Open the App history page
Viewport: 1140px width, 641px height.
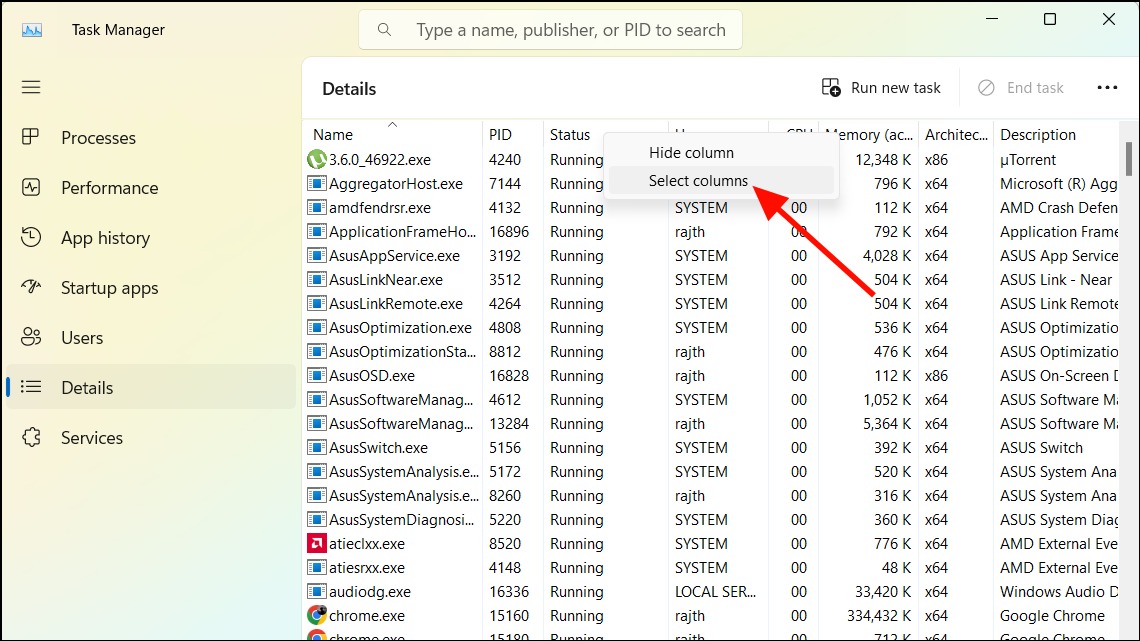point(151,238)
